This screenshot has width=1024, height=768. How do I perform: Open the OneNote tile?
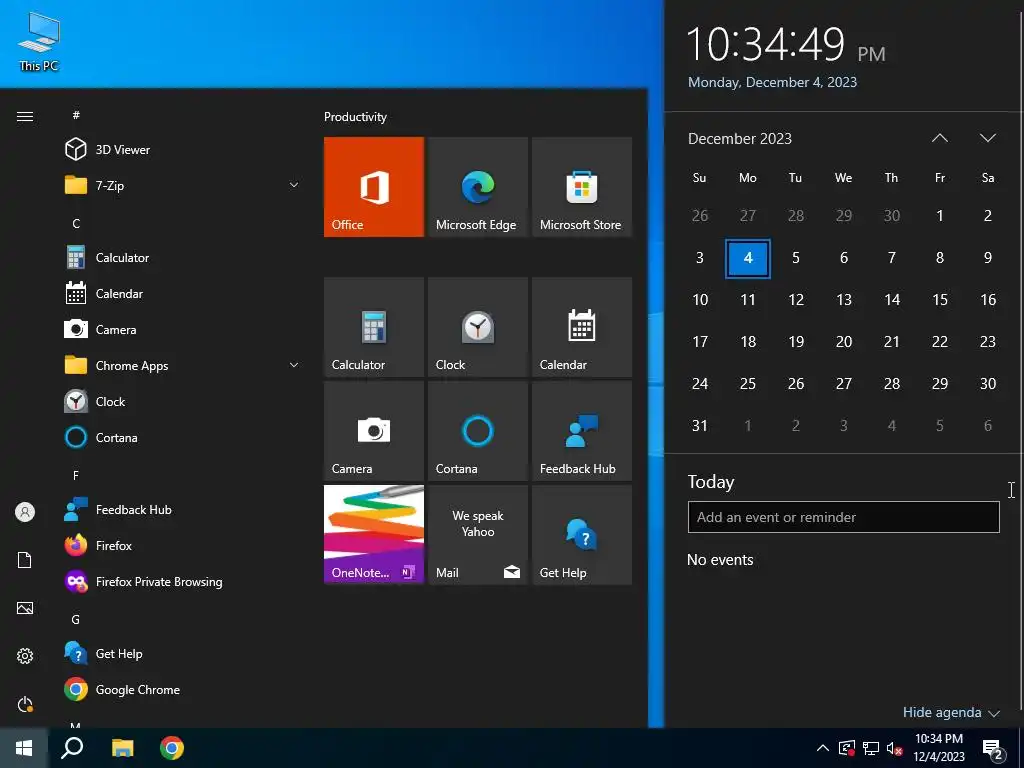[x=374, y=535]
